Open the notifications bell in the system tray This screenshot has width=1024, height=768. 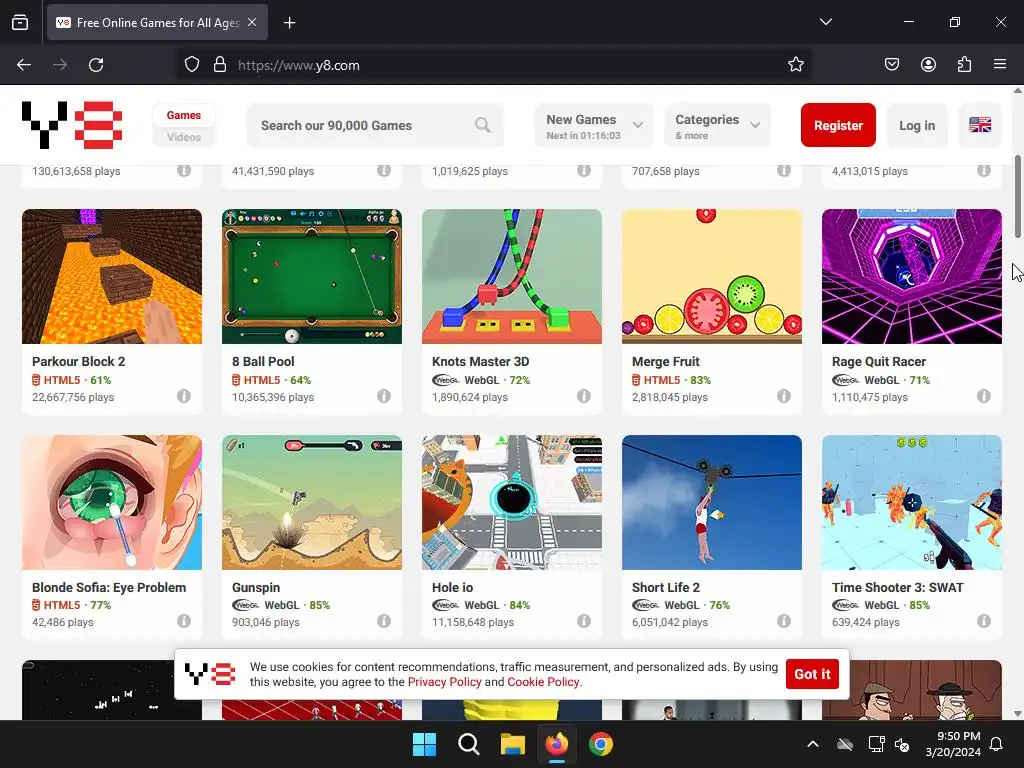pos(997,744)
